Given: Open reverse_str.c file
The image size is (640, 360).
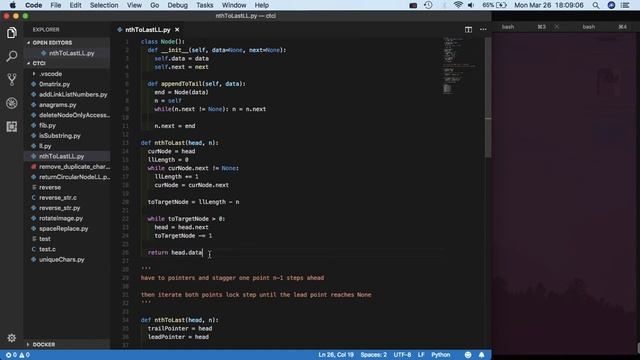Looking at the screenshot, I should coord(58,198).
